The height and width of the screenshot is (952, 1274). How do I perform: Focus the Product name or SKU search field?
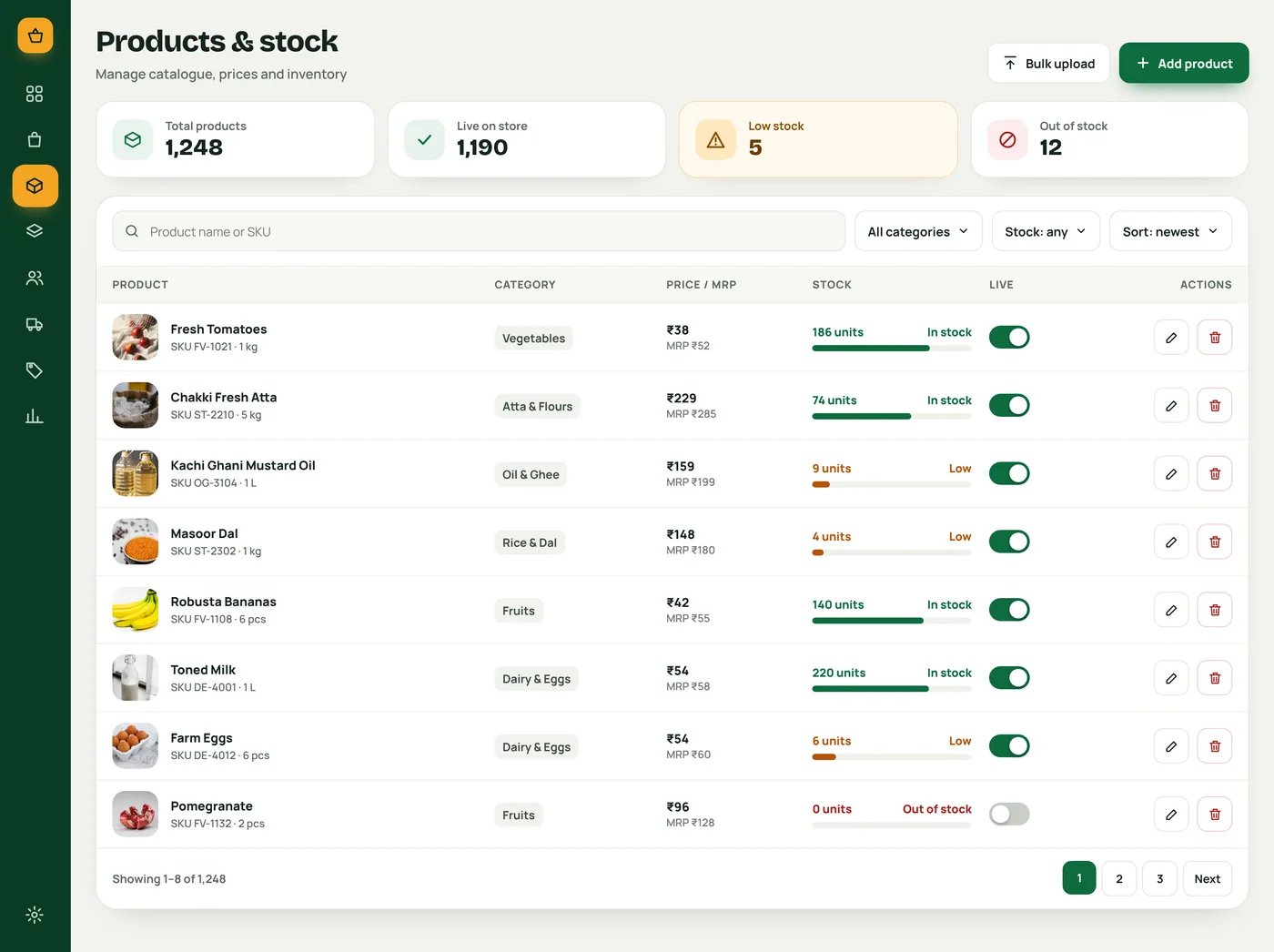[479, 231]
